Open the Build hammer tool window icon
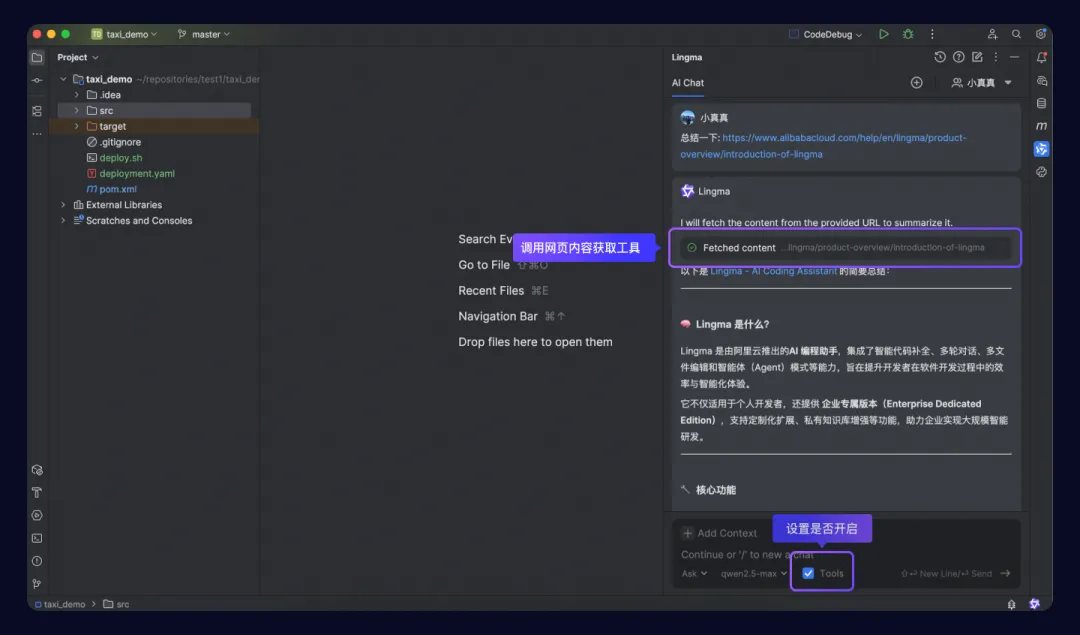1080x635 pixels. (x=37, y=492)
